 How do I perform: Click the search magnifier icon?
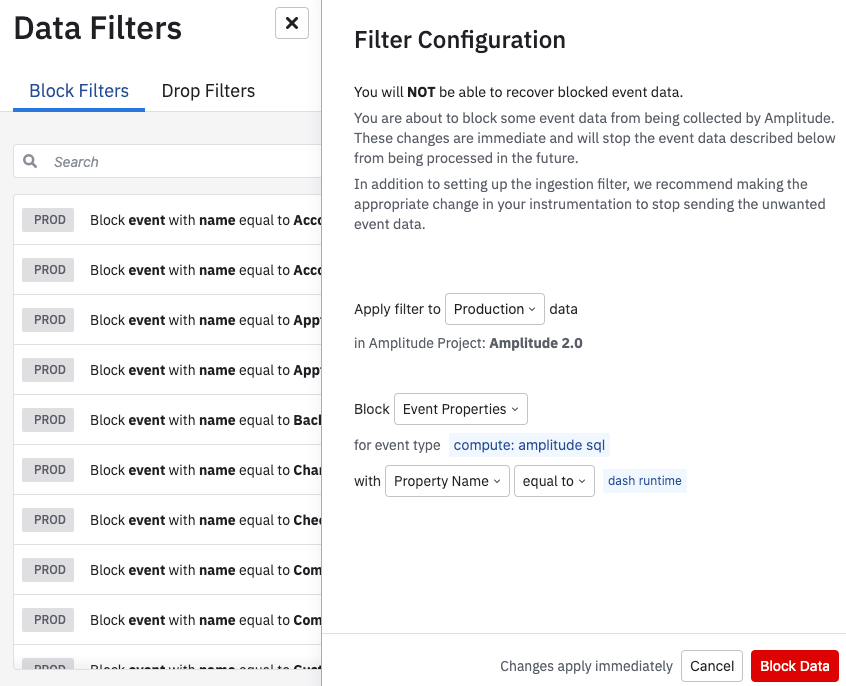30,161
